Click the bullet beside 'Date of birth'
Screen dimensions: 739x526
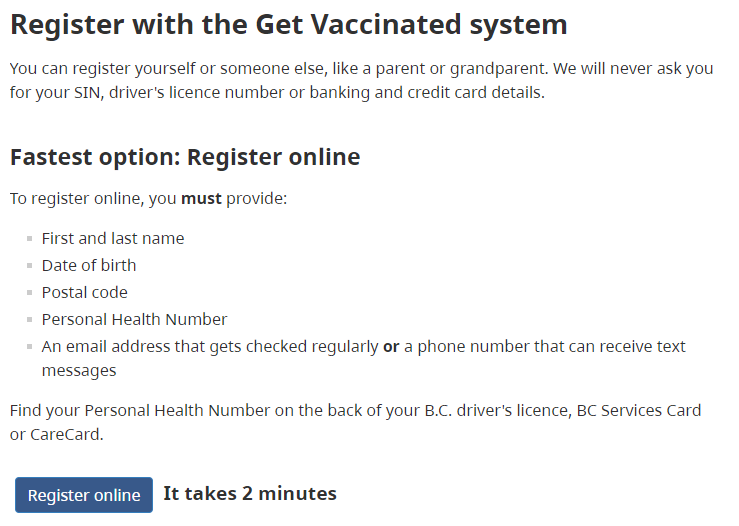click(x=30, y=266)
